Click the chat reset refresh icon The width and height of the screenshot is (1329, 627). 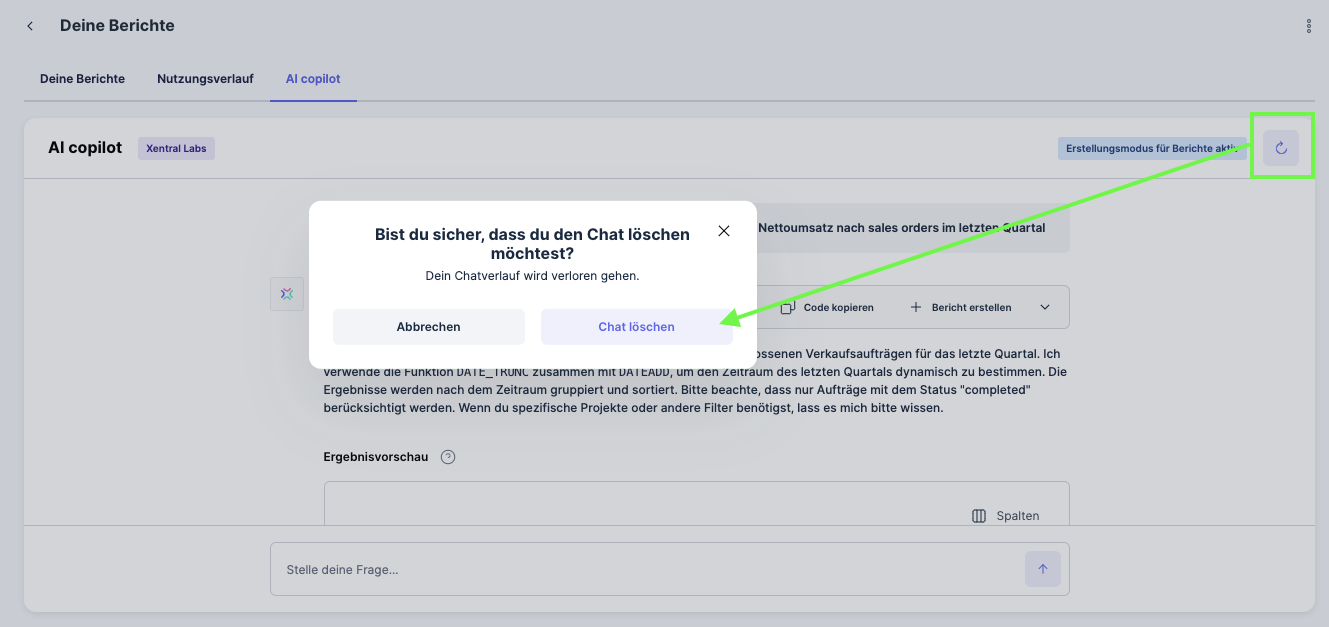tap(1281, 148)
